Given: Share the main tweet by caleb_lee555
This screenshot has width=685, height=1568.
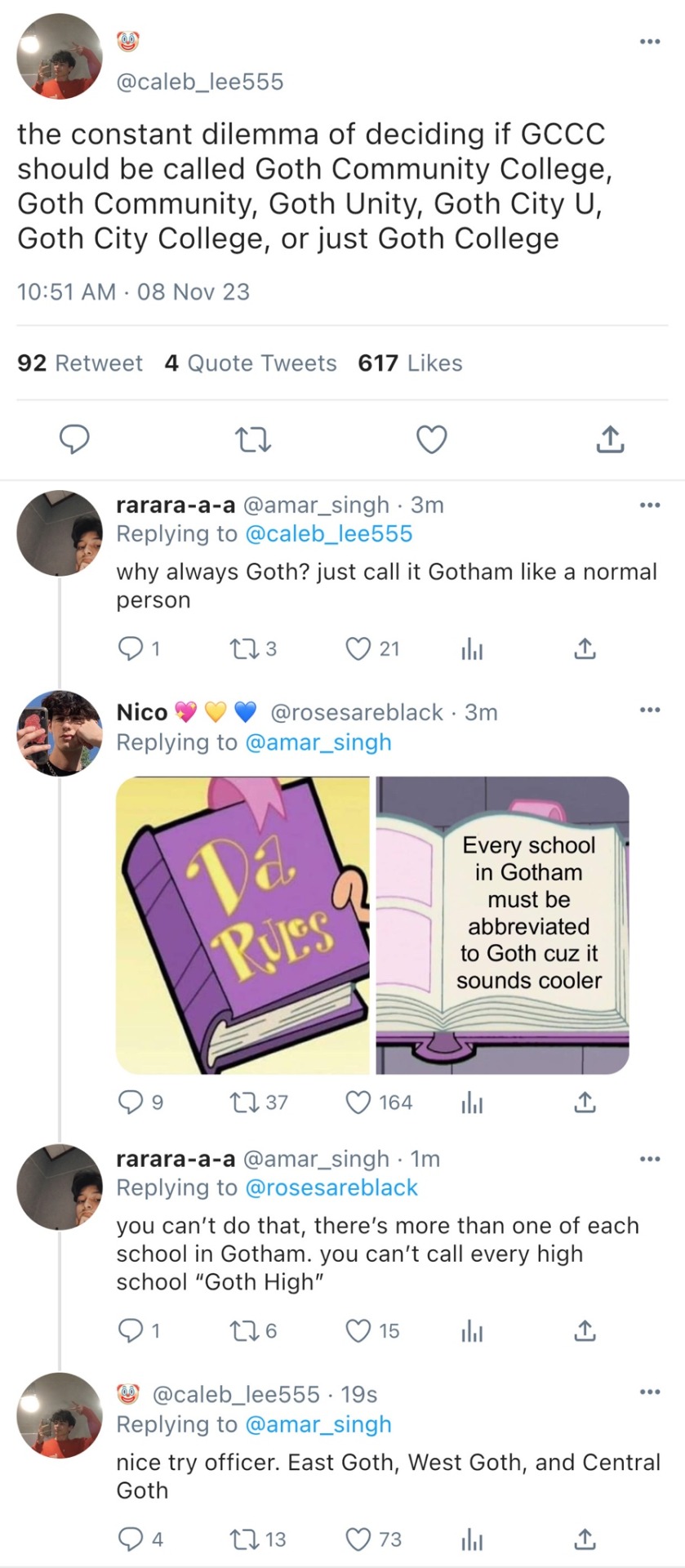Looking at the screenshot, I should tap(610, 439).
